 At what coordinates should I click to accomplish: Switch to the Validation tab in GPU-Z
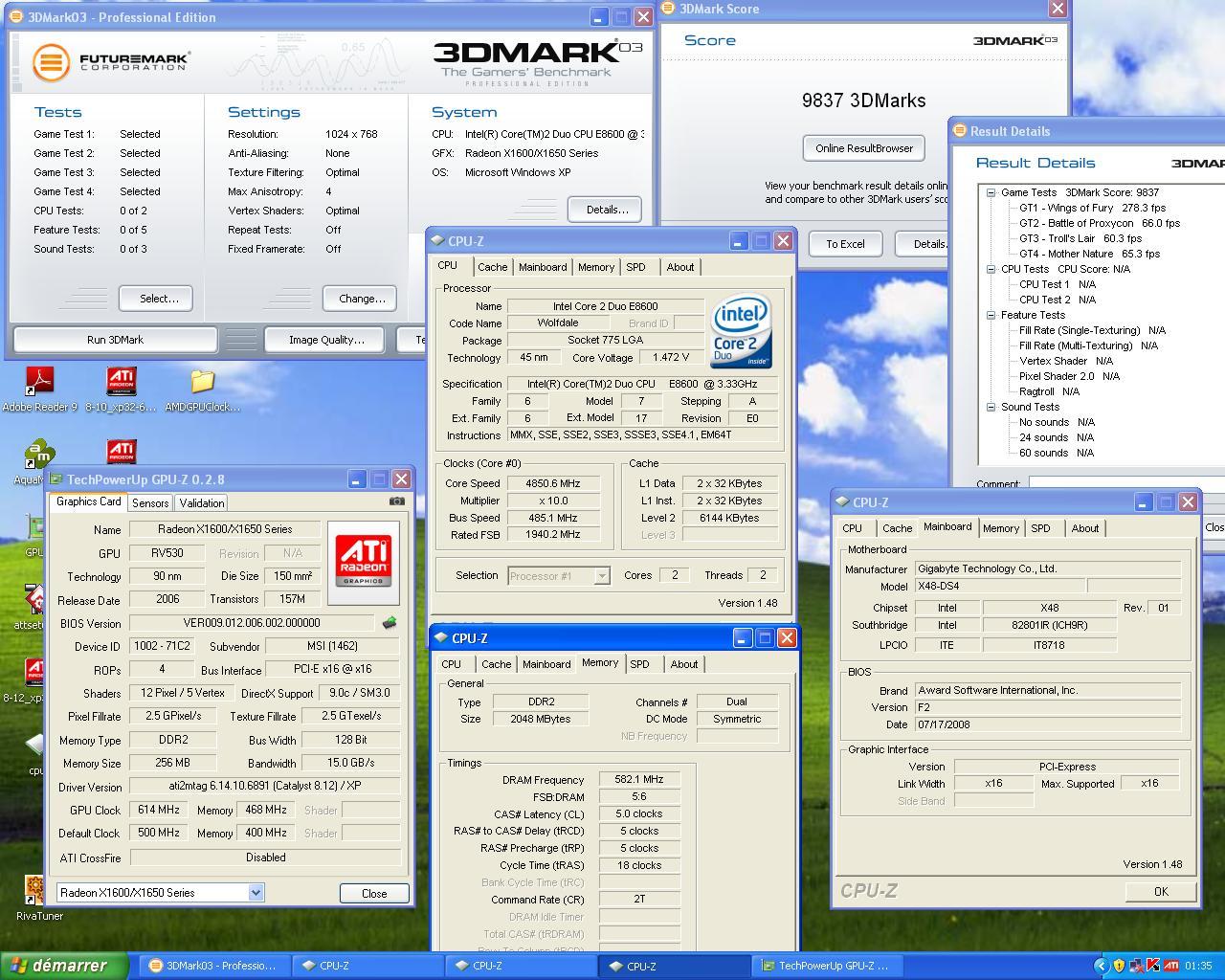[x=202, y=502]
